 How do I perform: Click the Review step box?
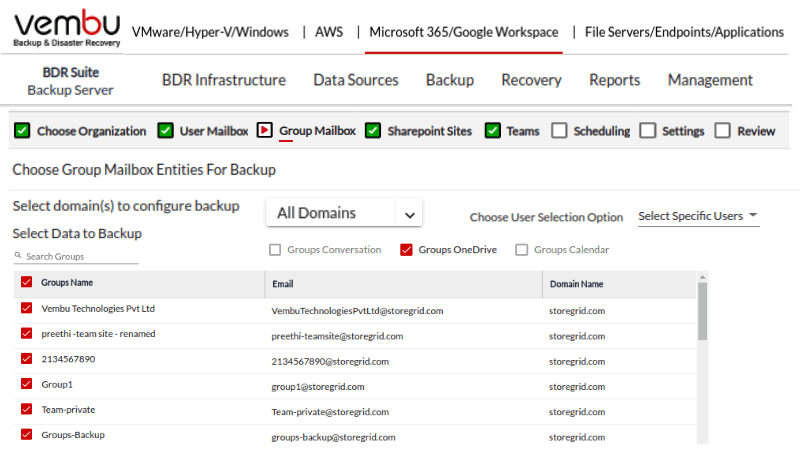click(722, 131)
